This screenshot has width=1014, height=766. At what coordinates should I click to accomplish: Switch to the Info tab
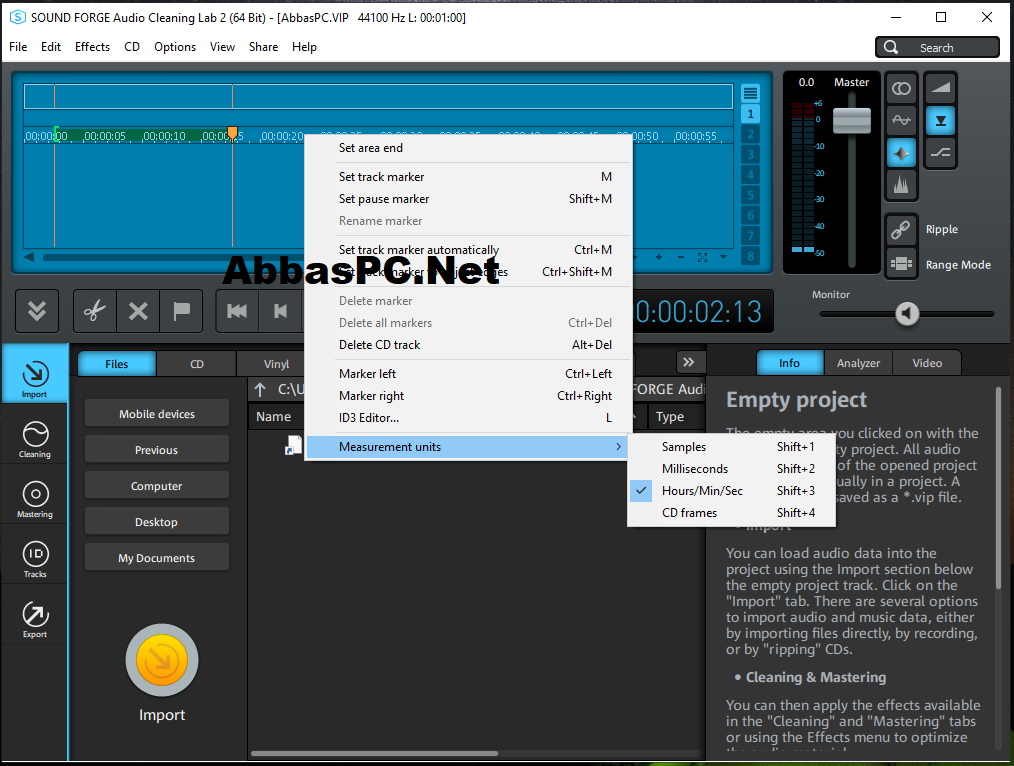click(x=789, y=363)
